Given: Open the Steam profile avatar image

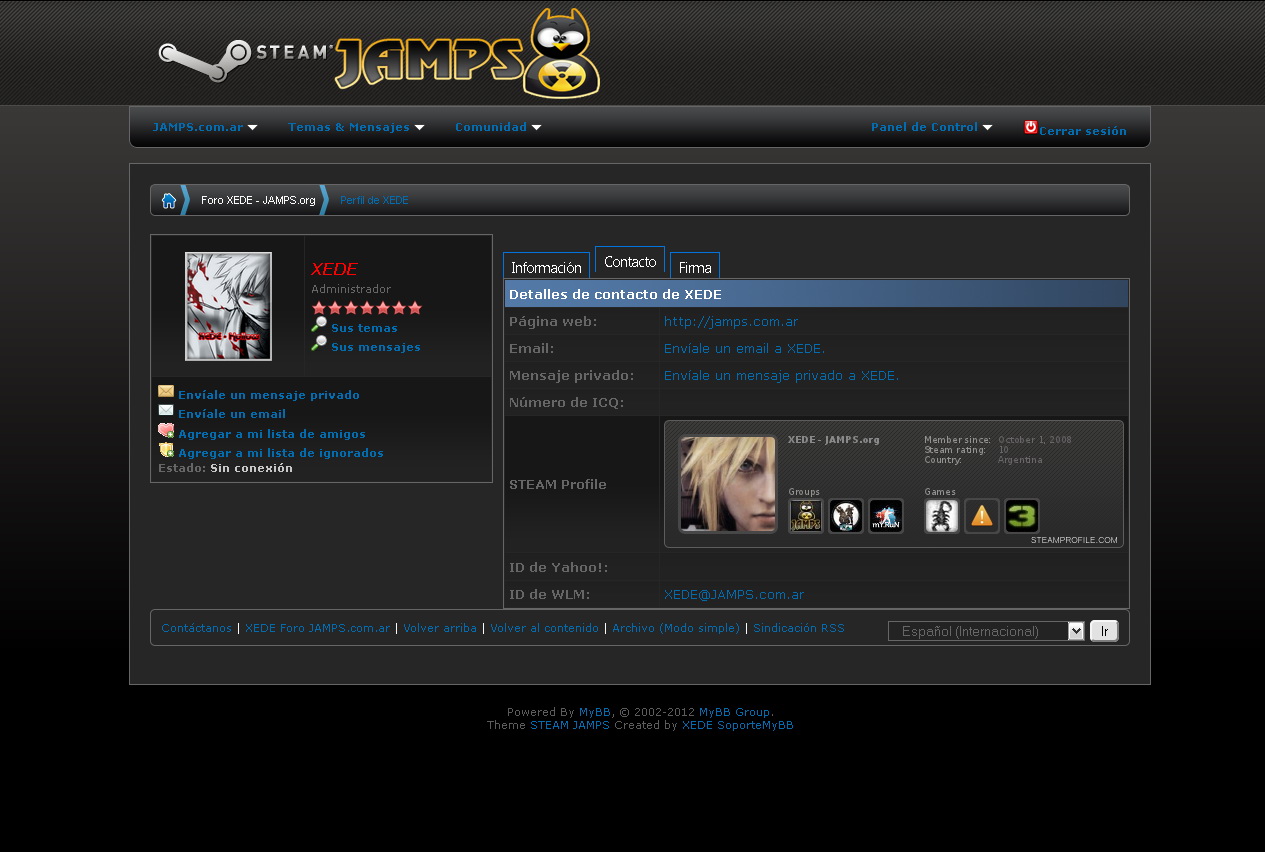Looking at the screenshot, I should coord(728,484).
